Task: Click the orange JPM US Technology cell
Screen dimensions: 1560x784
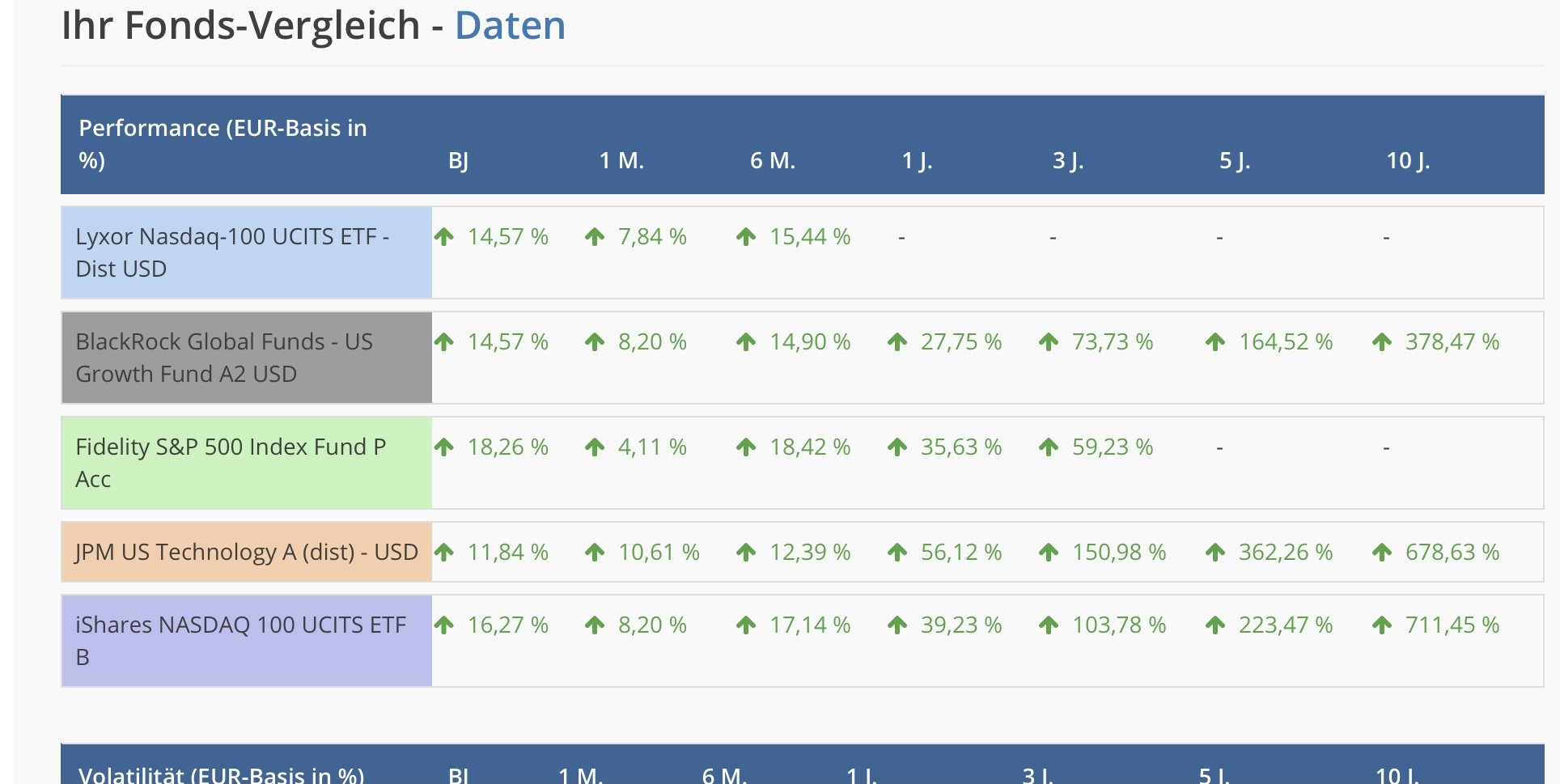Action: 246,552
